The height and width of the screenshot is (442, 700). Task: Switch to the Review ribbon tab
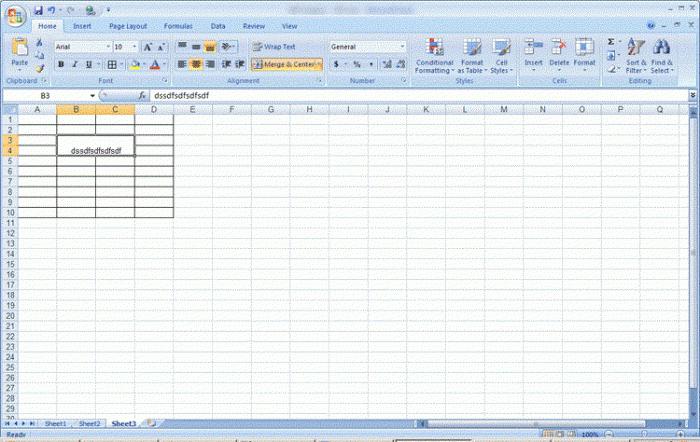(x=254, y=26)
